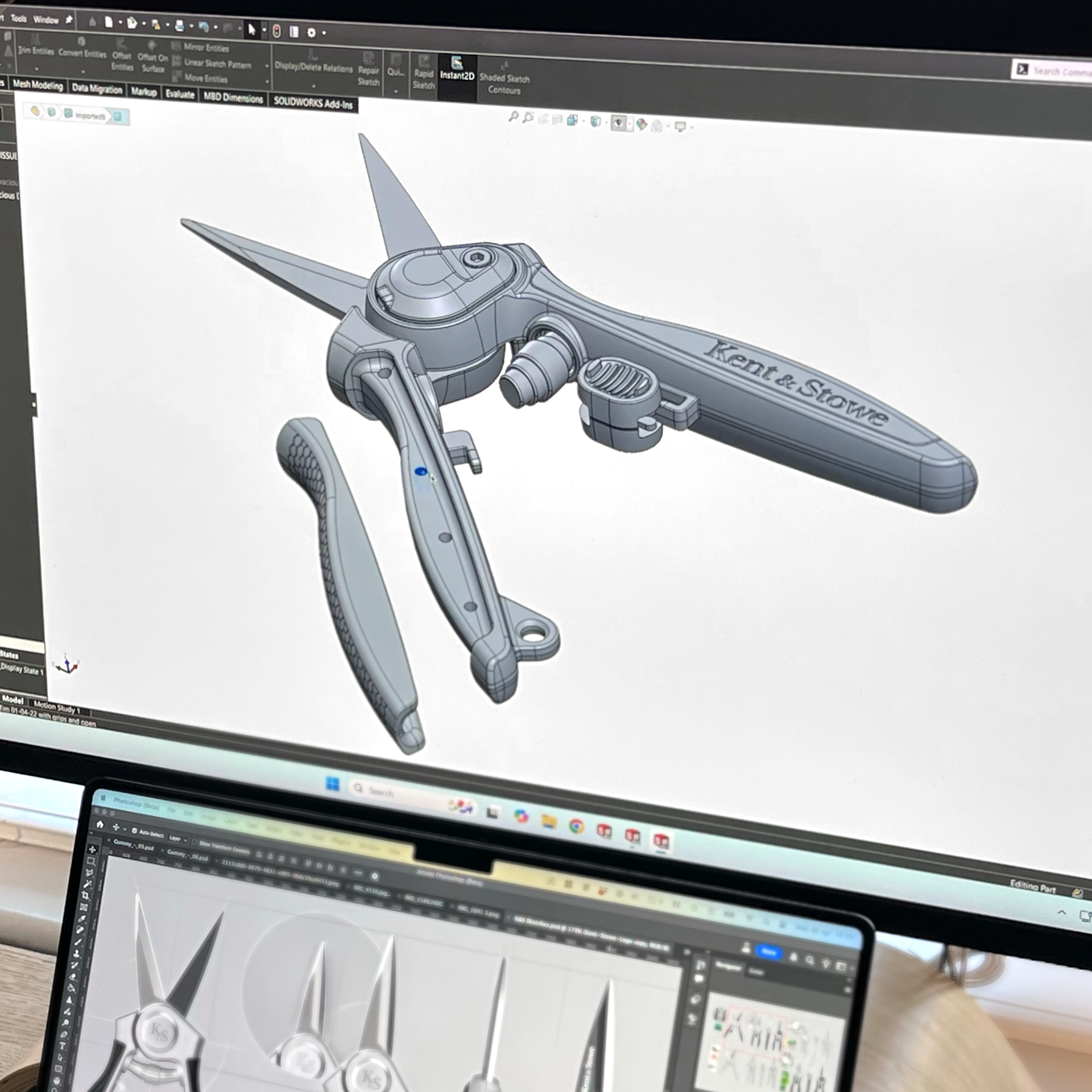Toggle Hide/Show Items eye button
1092x1092 pixels.
tap(619, 123)
